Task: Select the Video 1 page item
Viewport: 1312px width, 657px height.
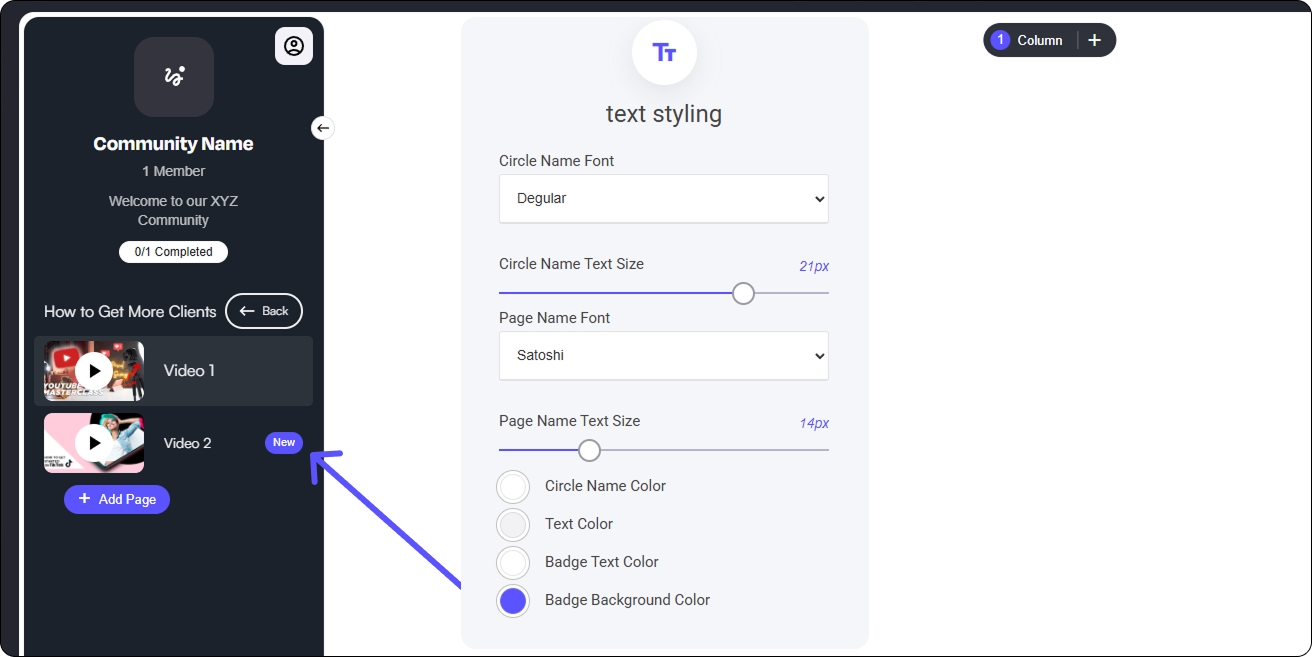Action: [x=190, y=371]
